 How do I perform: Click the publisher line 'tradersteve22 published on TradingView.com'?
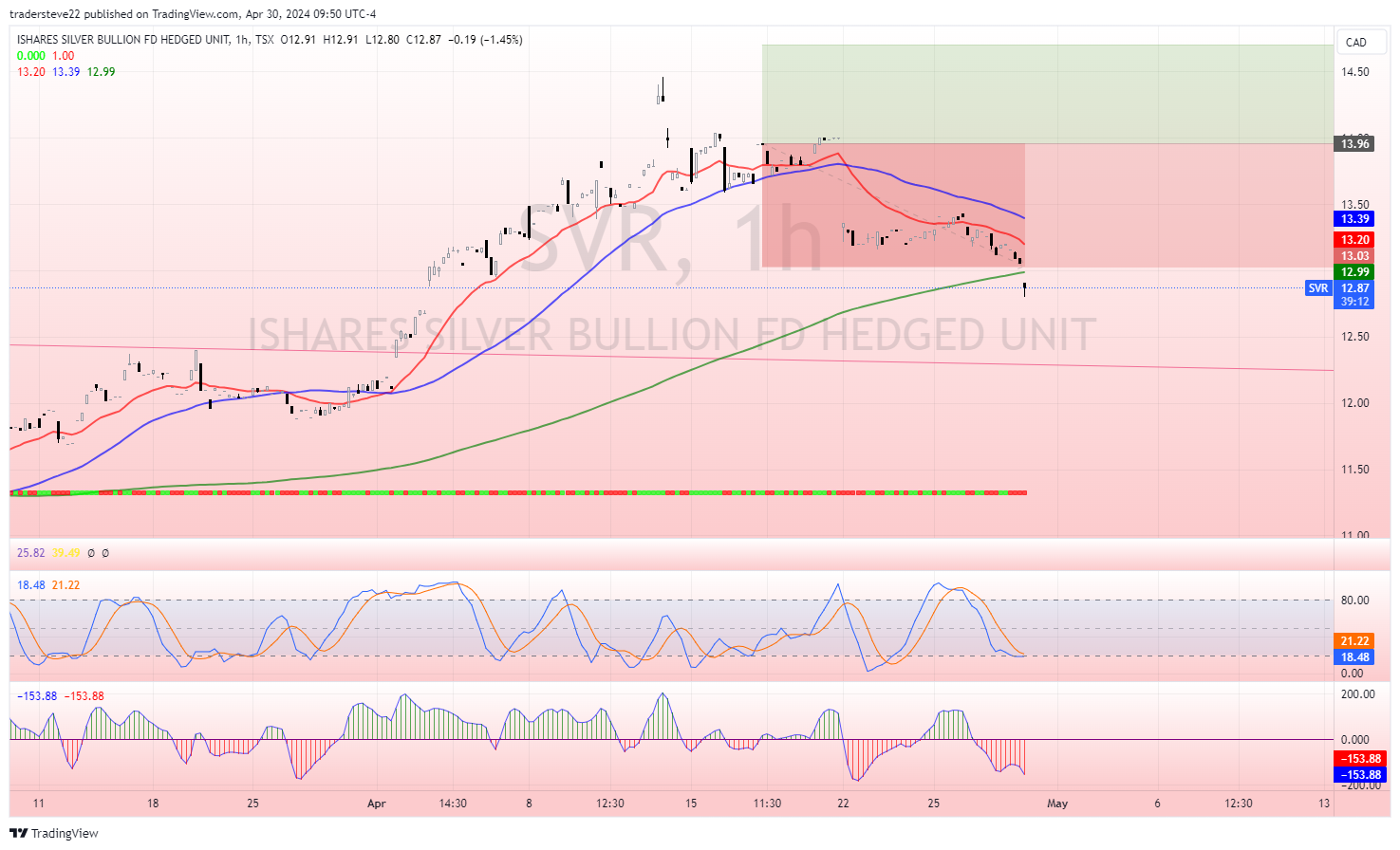124,14
